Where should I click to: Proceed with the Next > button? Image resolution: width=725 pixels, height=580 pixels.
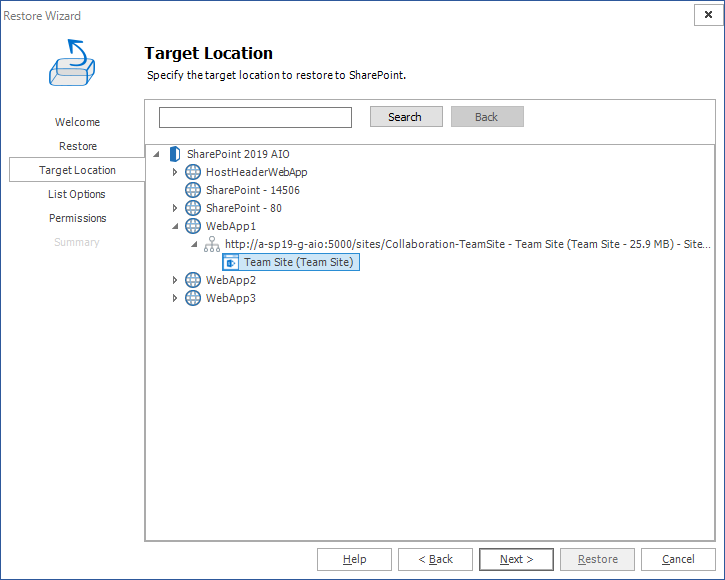tap(516, 560)
